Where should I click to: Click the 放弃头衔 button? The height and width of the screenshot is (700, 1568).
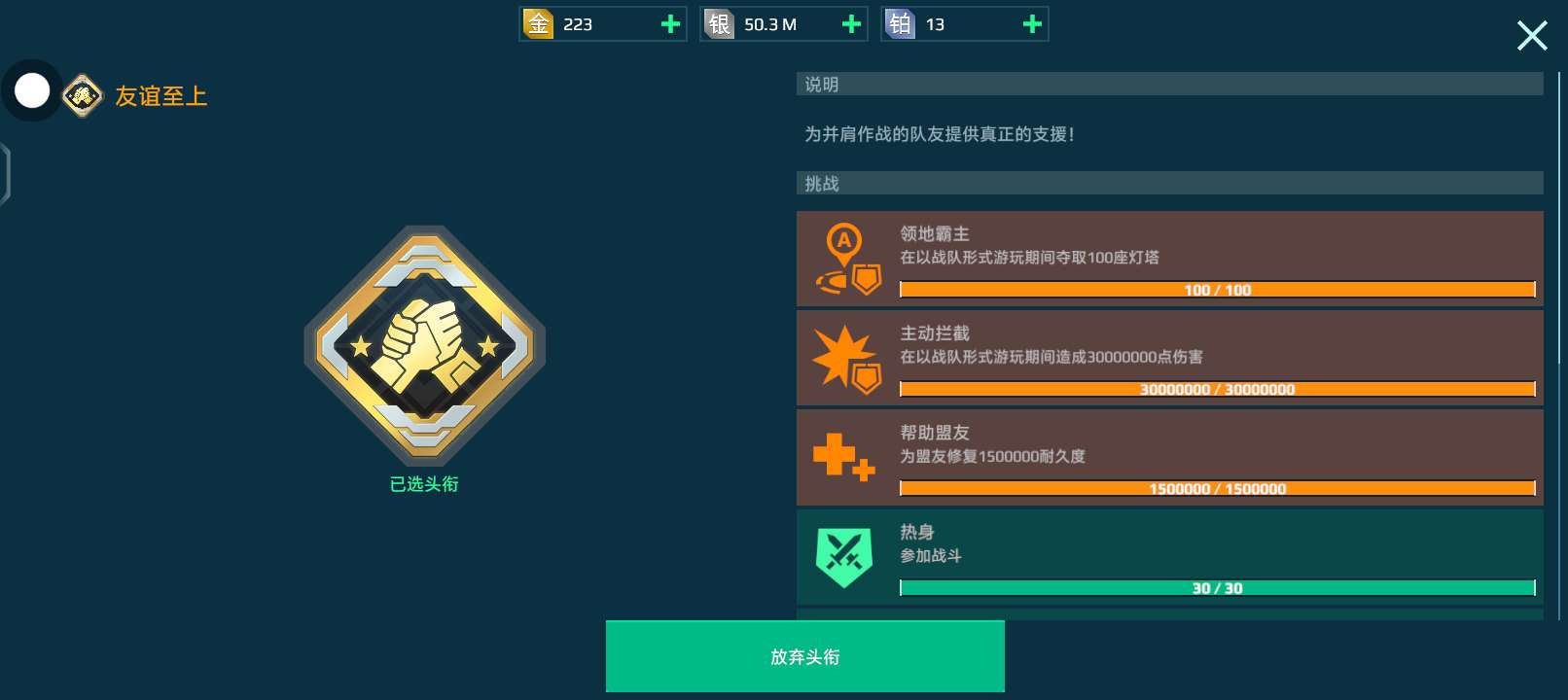[x=804, y=656]
